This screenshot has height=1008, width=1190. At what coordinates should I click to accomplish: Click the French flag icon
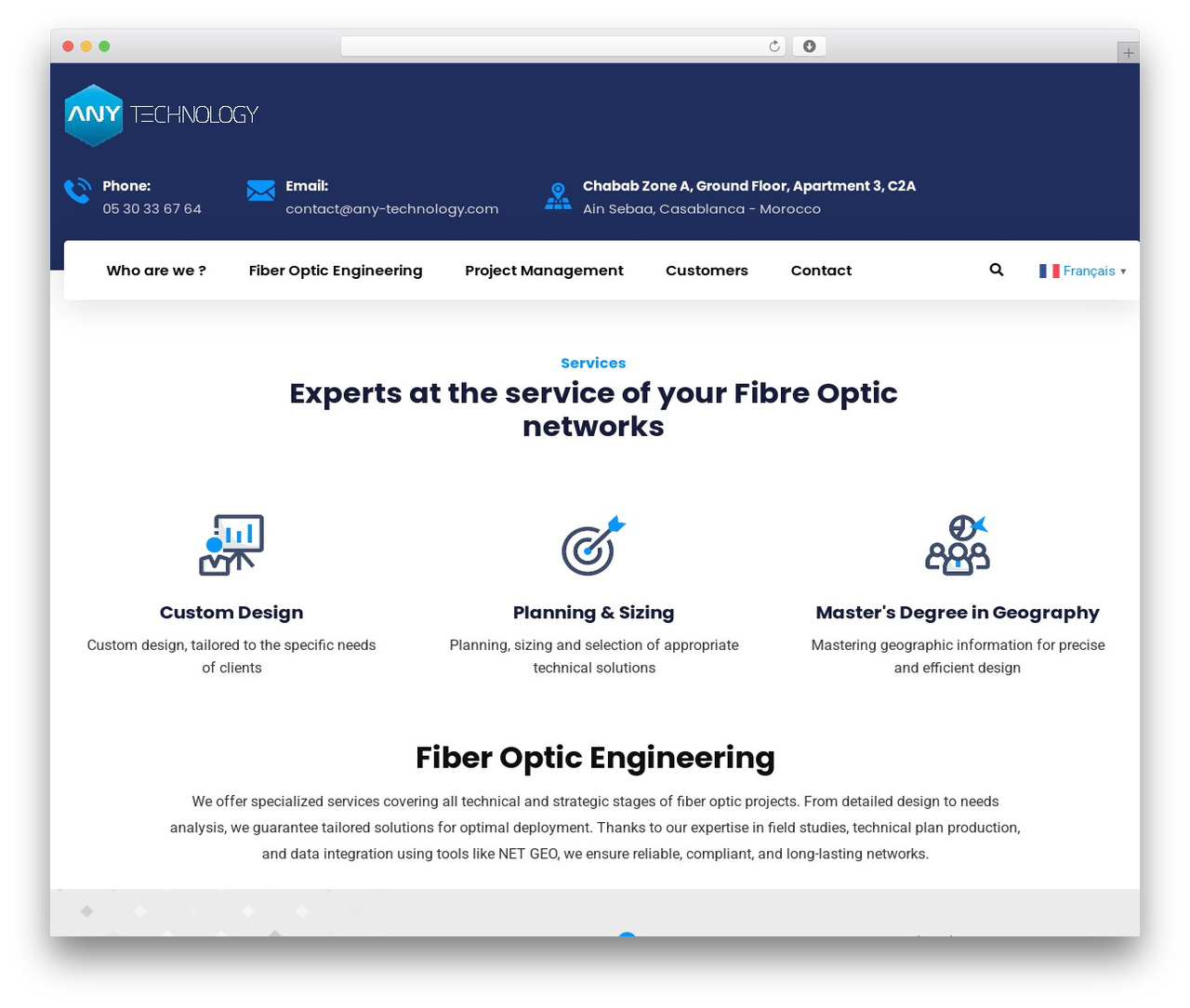click(x=1050, y=271)
